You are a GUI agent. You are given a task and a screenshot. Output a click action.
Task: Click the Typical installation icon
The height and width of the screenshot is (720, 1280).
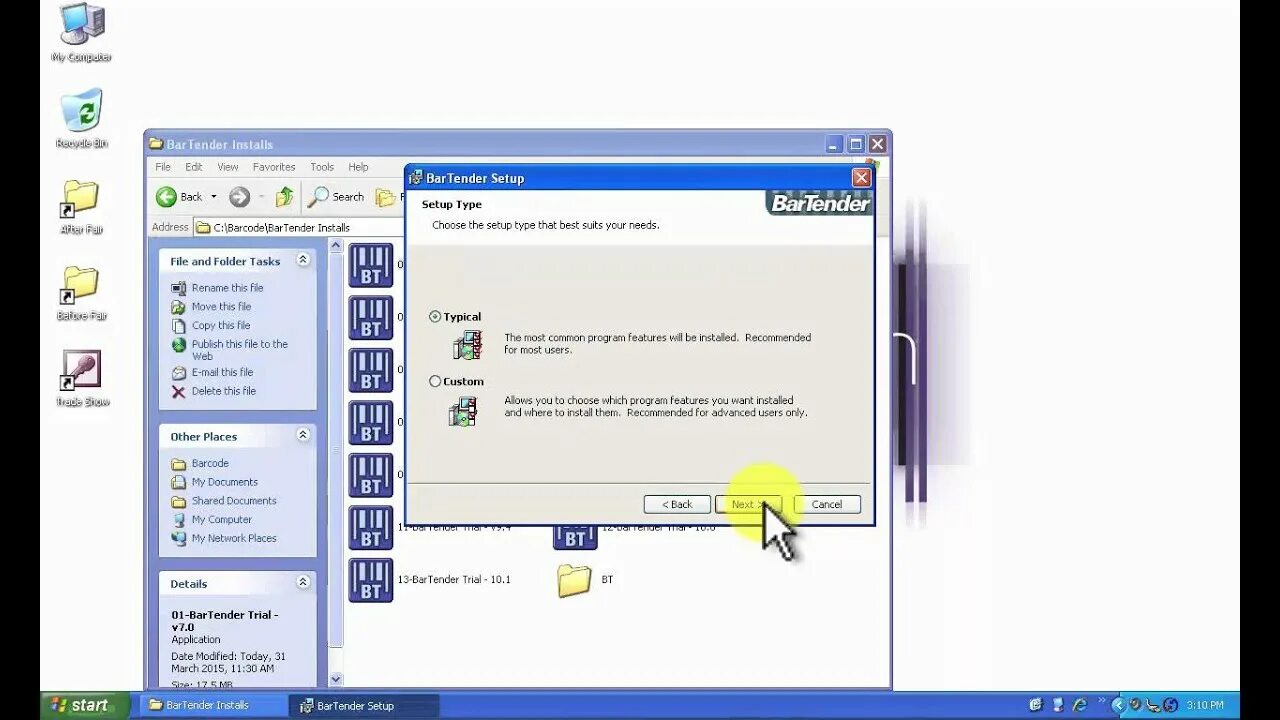[467, 346]
